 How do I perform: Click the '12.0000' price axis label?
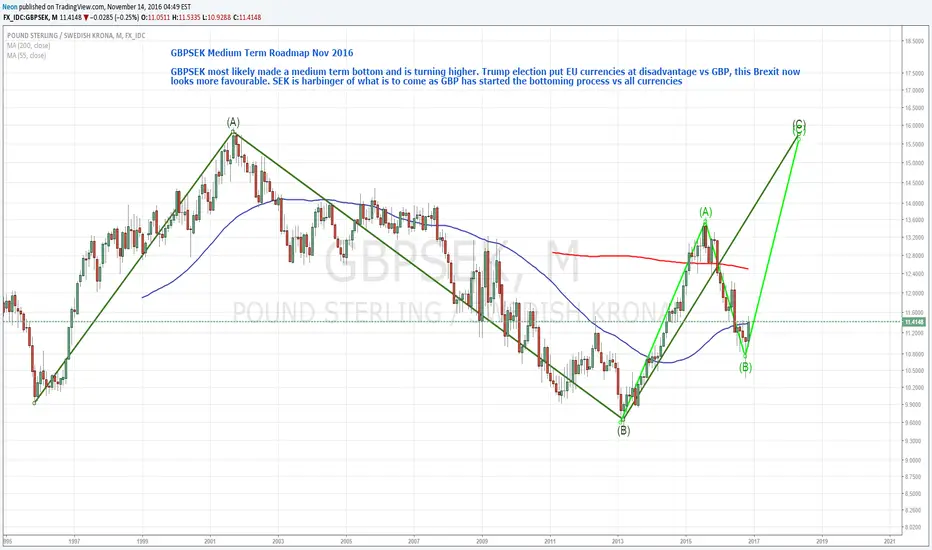tap(914, 293)
